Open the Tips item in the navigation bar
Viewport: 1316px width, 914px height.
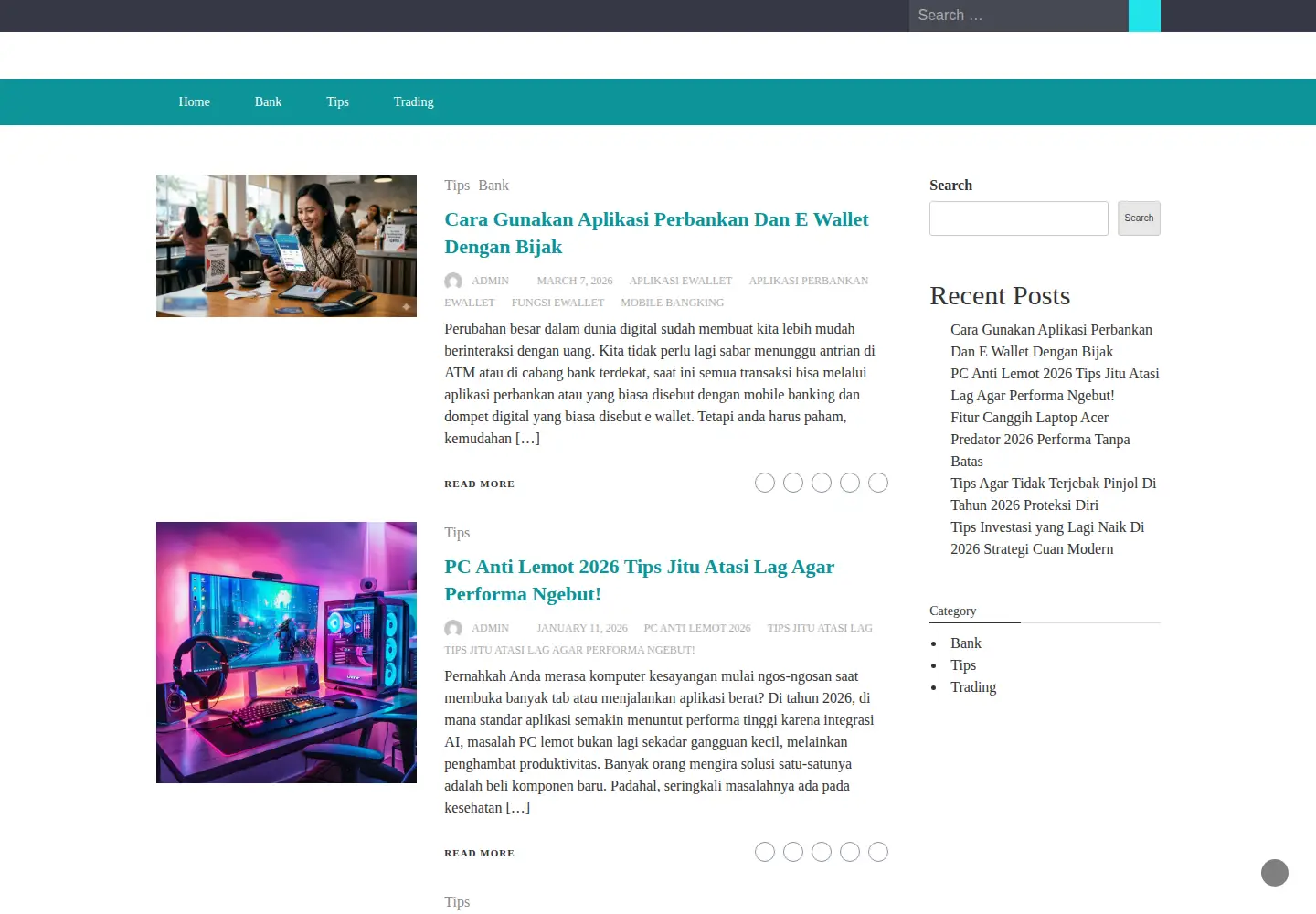[x=337, y=101]
